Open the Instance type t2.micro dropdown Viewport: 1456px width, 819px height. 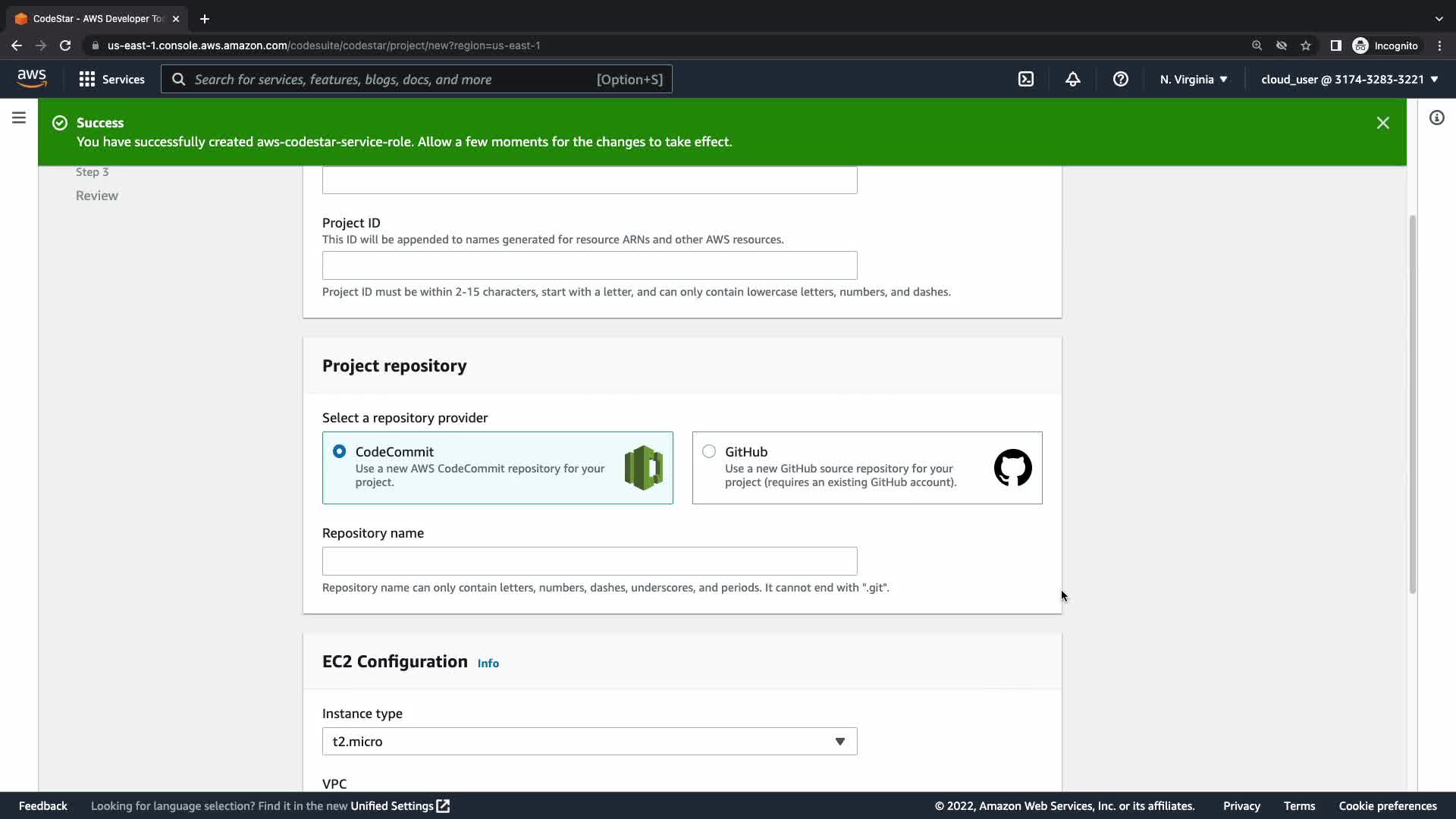(589, 742)
